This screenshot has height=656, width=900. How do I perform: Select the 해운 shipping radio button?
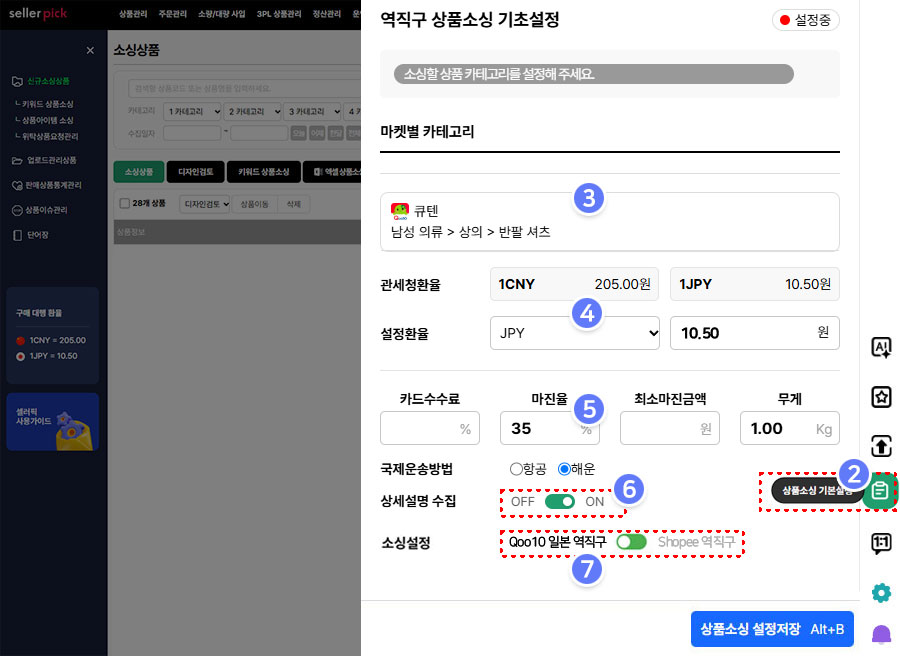(564, 469)
